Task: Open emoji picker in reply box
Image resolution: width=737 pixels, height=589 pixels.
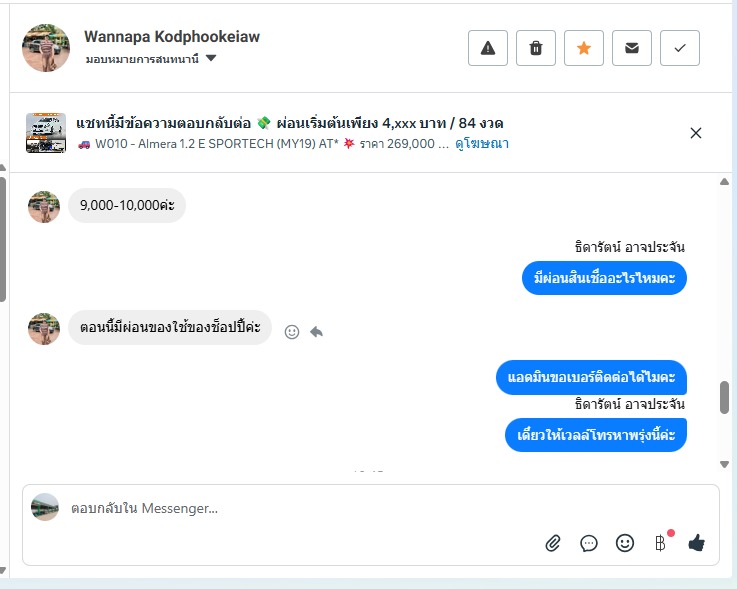Action: pos(625,543)
